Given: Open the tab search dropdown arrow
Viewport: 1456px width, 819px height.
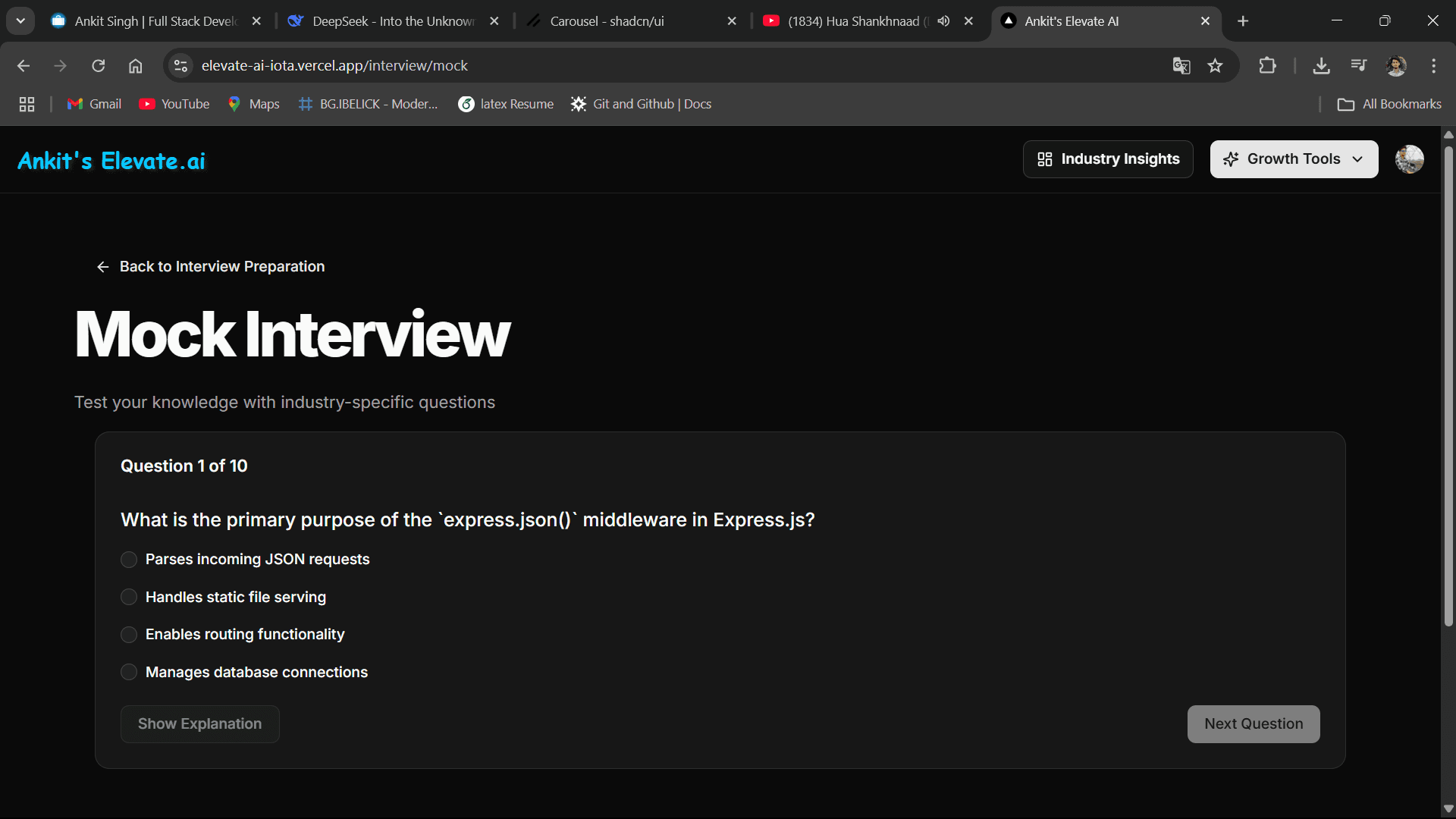Looking at the screenshot, I should pyautogui.click(x=20, y=21).
